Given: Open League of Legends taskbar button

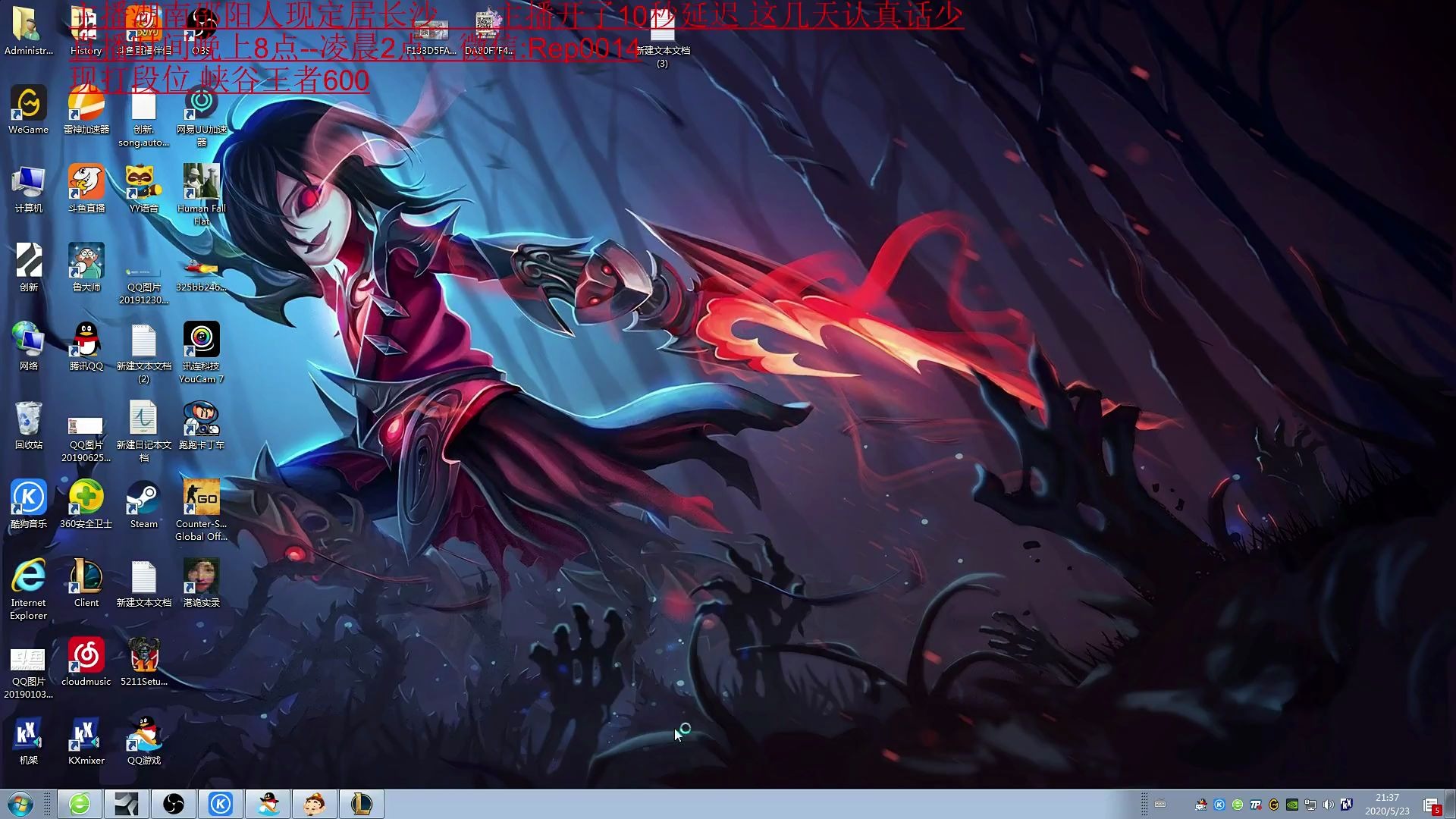Looking at the screenshot, I should [x=362, y=804].
